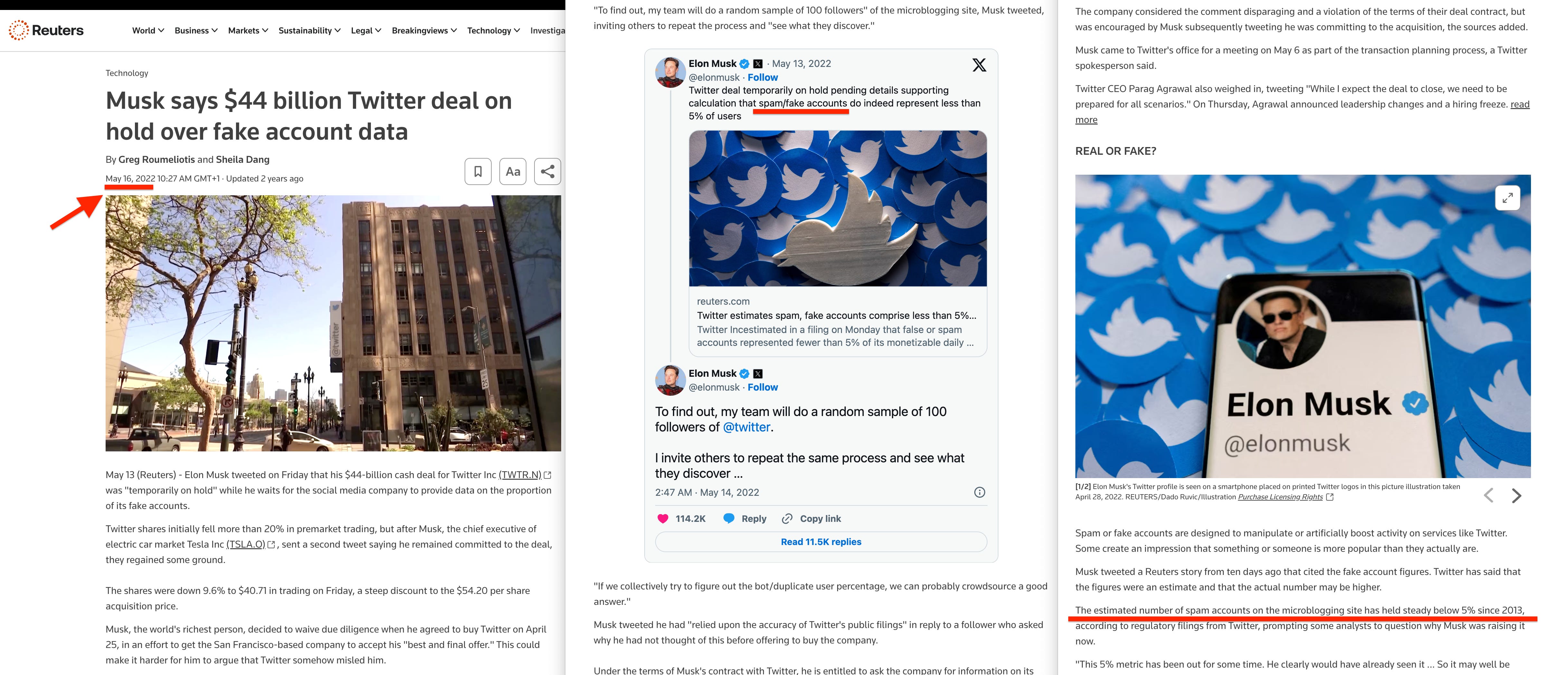Screen dimensions: 1568x675
Task: Click Elon Musk avatar in second tweet
Action: pos(670,381)
